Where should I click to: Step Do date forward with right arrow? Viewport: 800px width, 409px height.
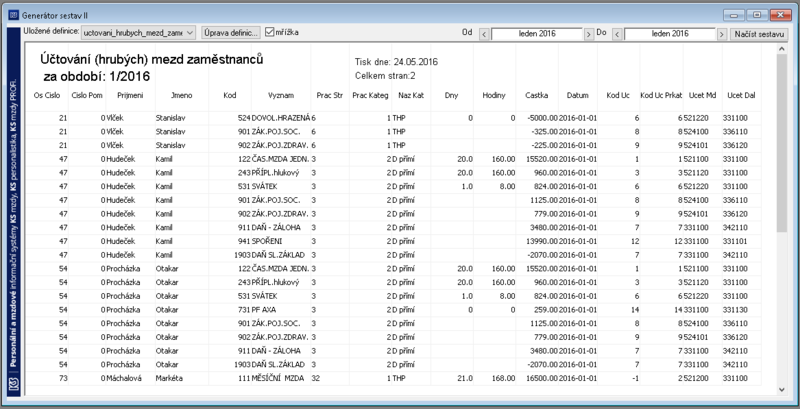[721, 35]
